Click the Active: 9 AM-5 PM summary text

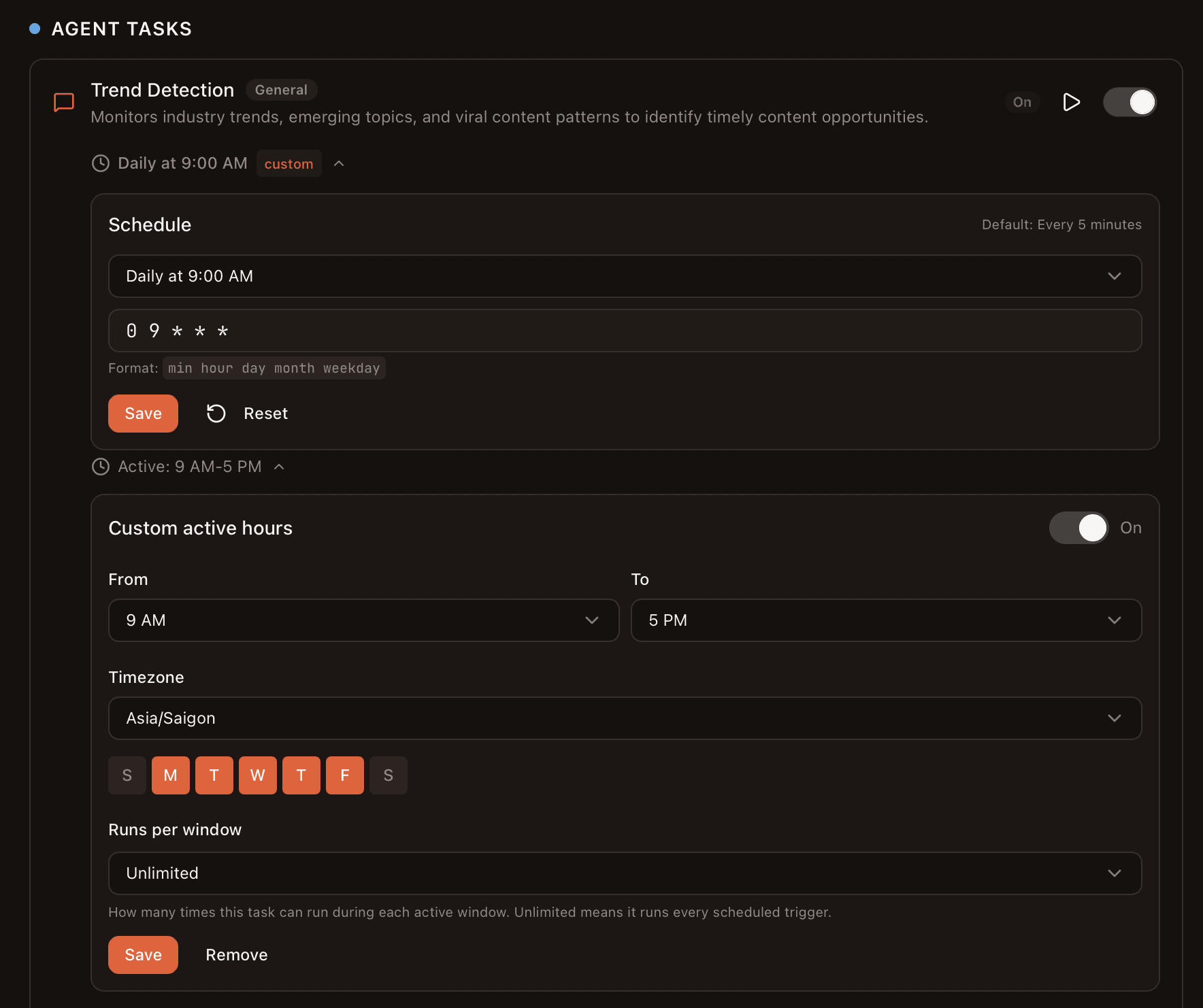coord(189,467)
